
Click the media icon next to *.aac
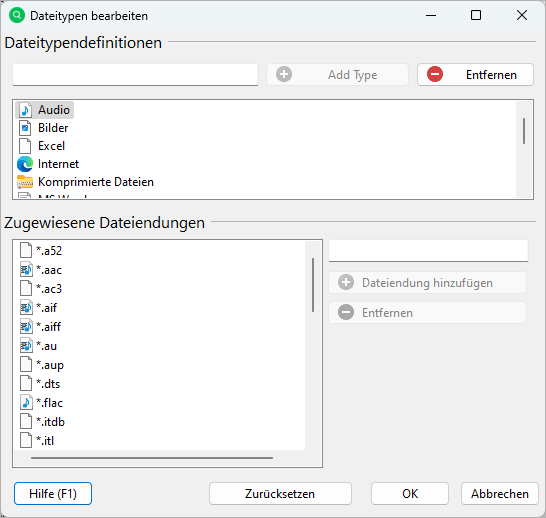pos(26,270)
